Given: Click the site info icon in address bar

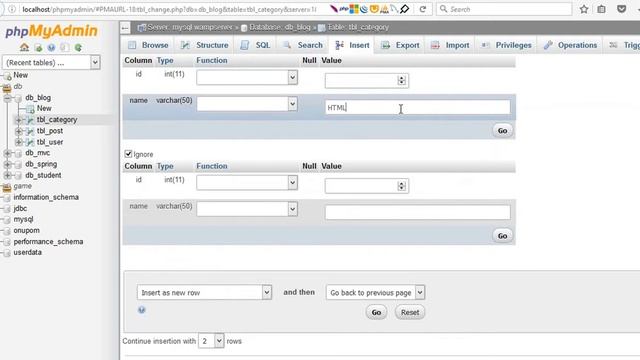Looking at the screenshot, I should [x=12, y=9].
